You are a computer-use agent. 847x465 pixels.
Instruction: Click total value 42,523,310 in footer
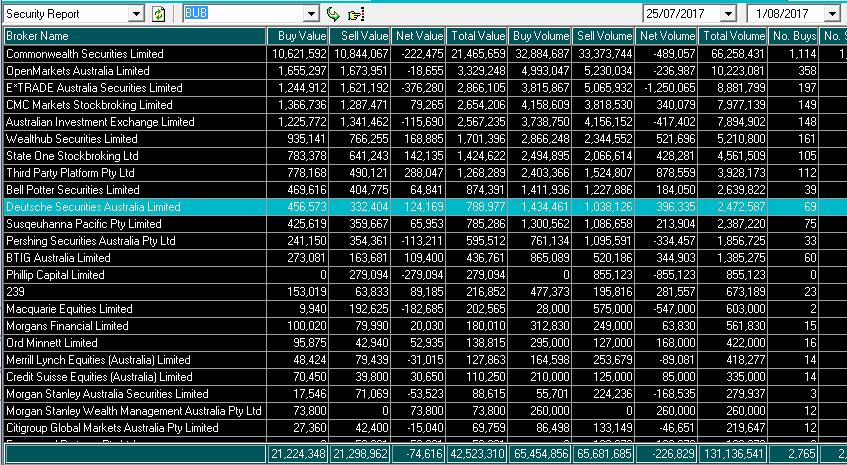tap(476, 453)
